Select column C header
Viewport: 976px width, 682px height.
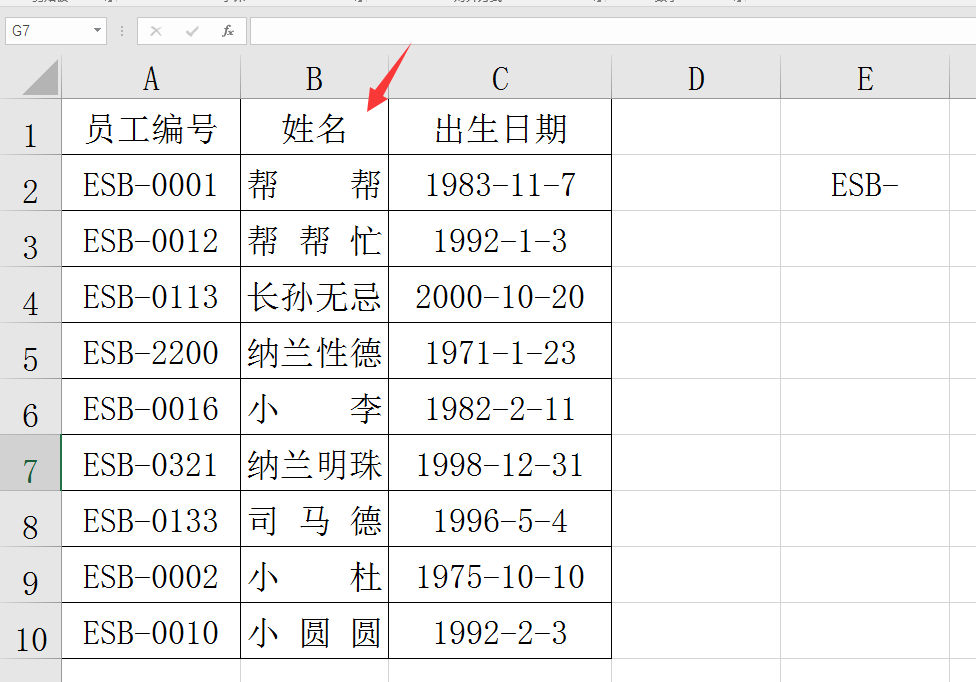[500, 78]
